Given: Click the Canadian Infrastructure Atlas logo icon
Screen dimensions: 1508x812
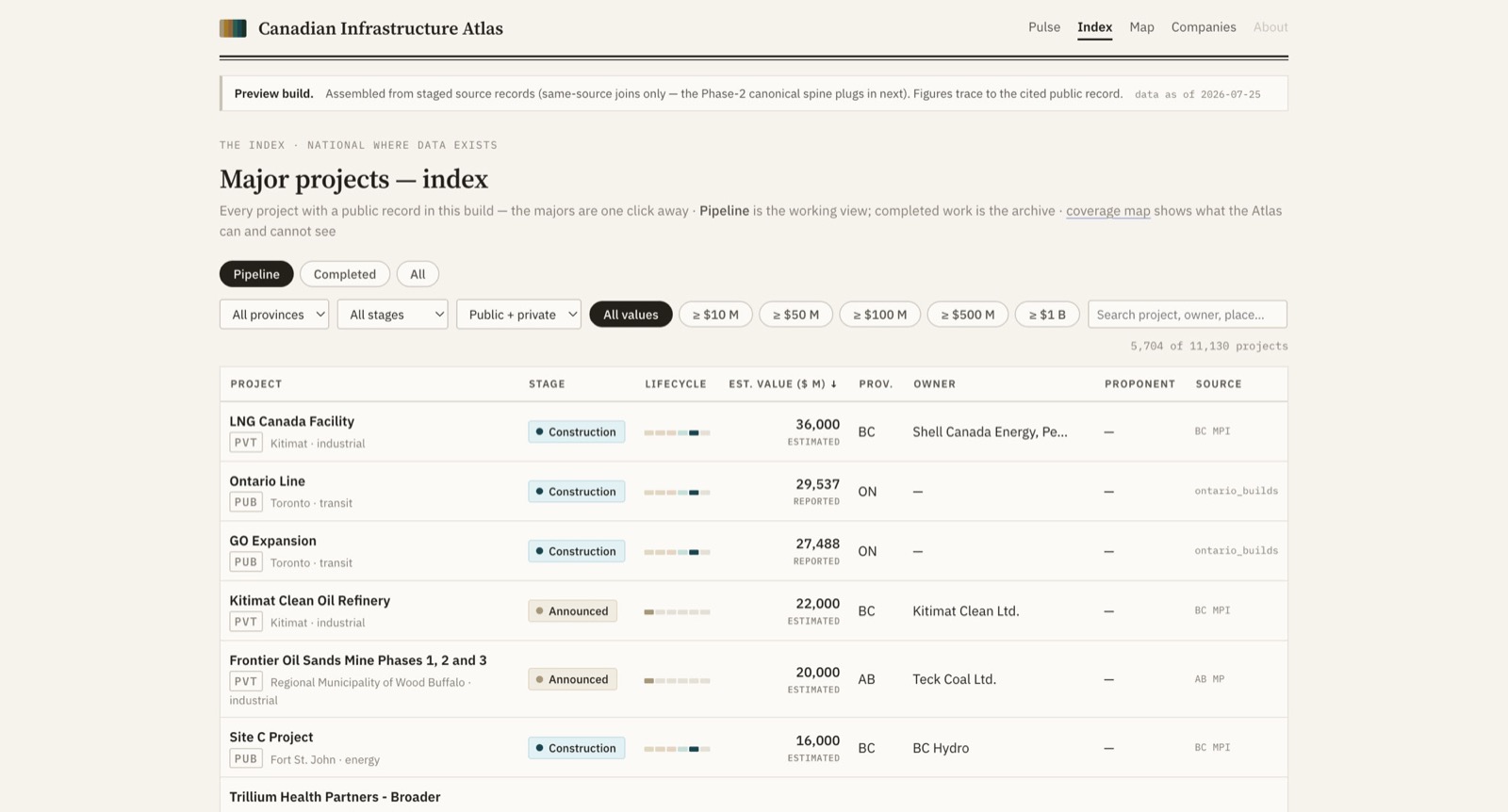Looking at the screenshot, I should (233, 28).
